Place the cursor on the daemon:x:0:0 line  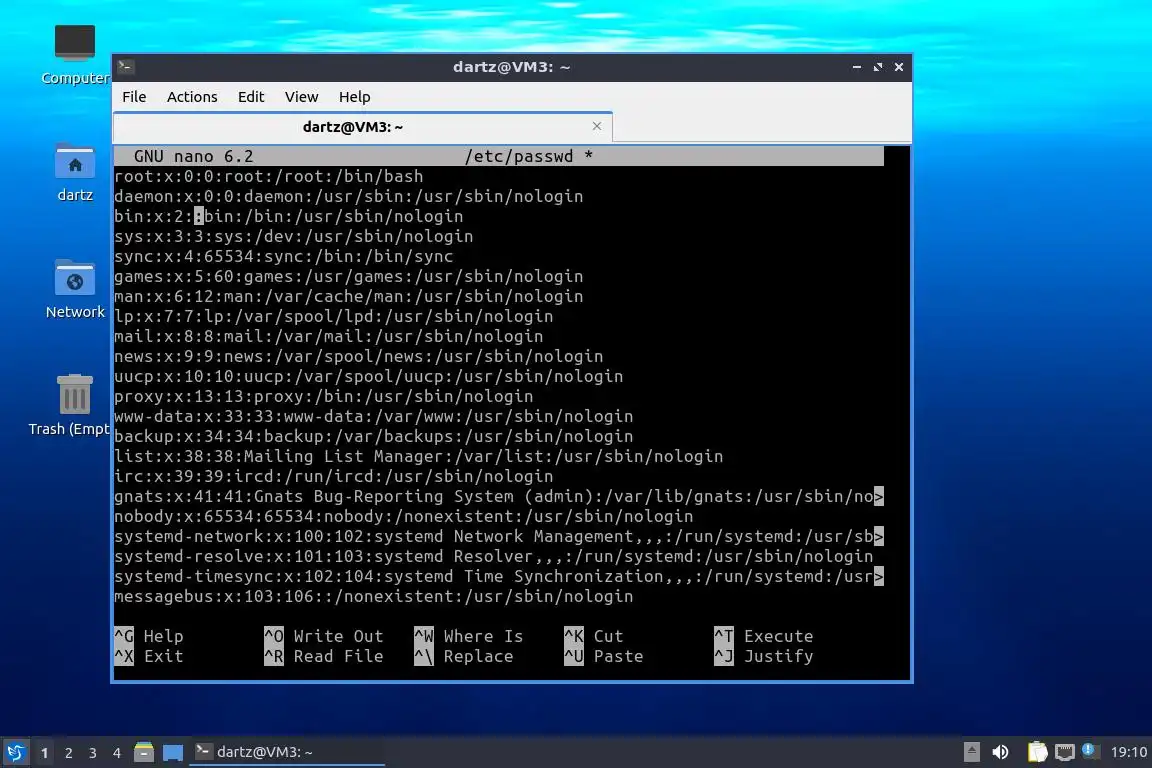[x=349, y=196]
